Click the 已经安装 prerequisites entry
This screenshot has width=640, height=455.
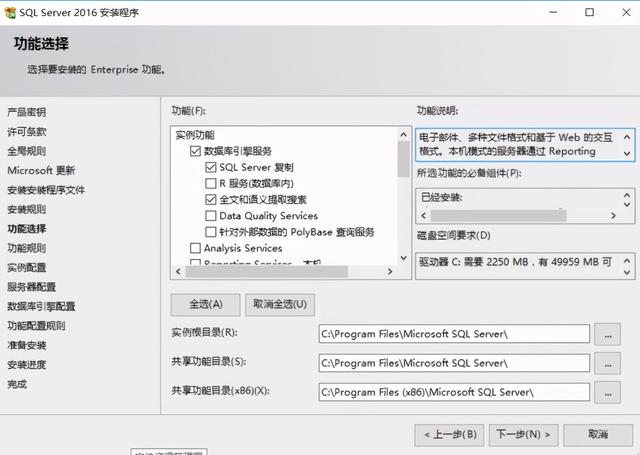pos(442,198)
